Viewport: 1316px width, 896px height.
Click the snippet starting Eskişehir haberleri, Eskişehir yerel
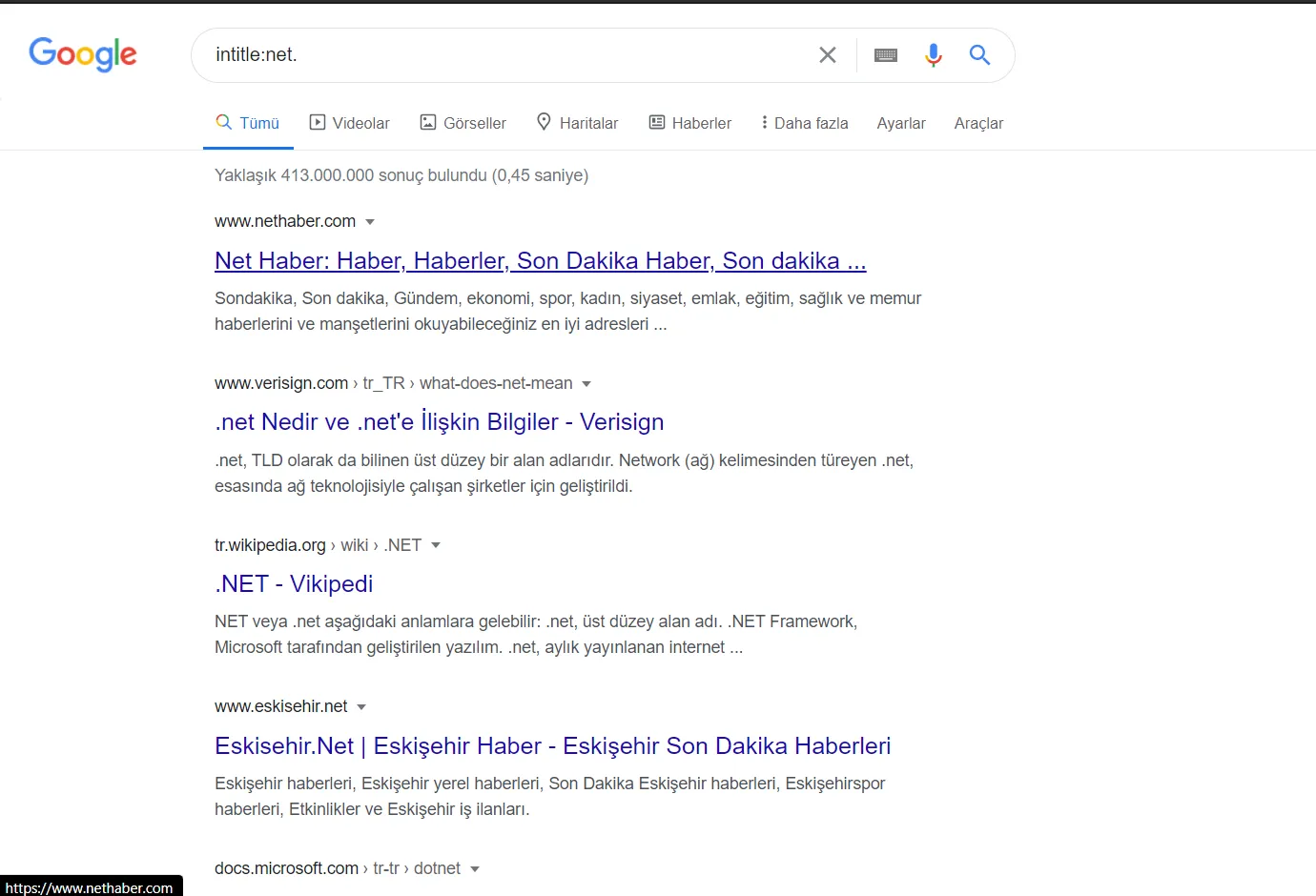tap(549, 797)
